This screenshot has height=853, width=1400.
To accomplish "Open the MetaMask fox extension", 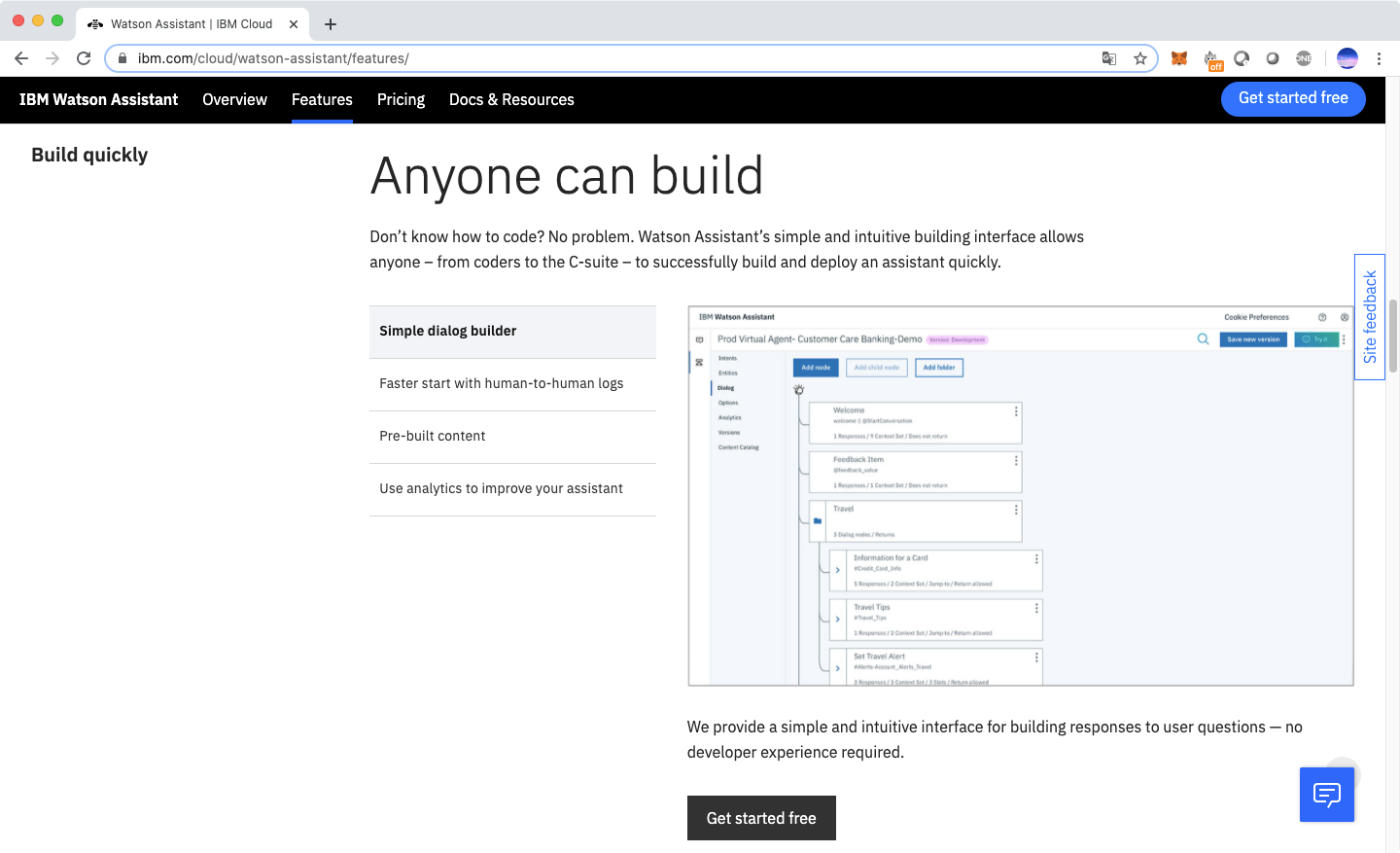I will (1179, 58).
